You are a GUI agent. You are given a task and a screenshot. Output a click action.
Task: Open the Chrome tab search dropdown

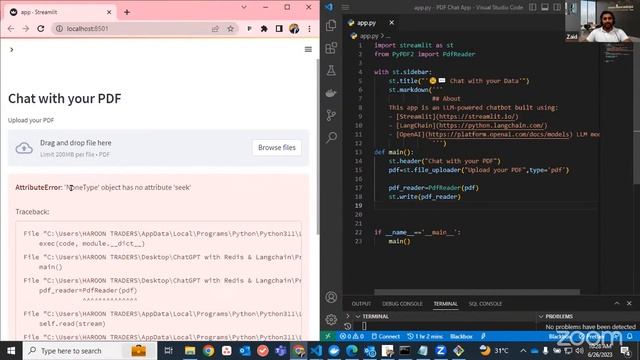tap(244, 7)
